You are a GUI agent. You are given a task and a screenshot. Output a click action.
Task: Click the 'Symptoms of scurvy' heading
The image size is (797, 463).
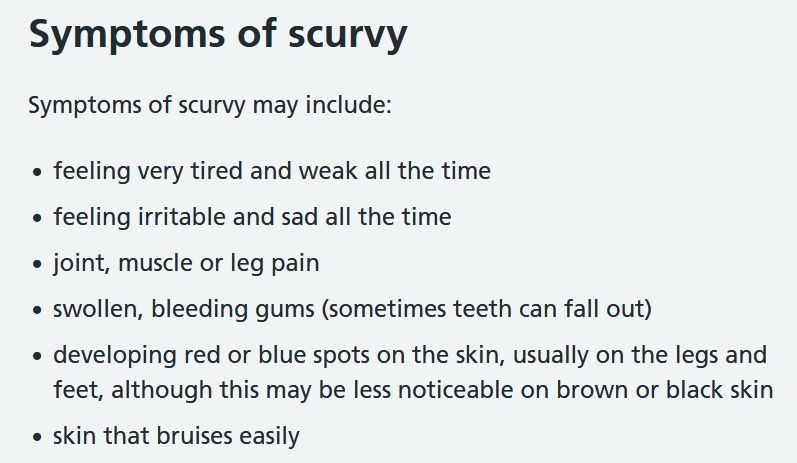(218, 35)
